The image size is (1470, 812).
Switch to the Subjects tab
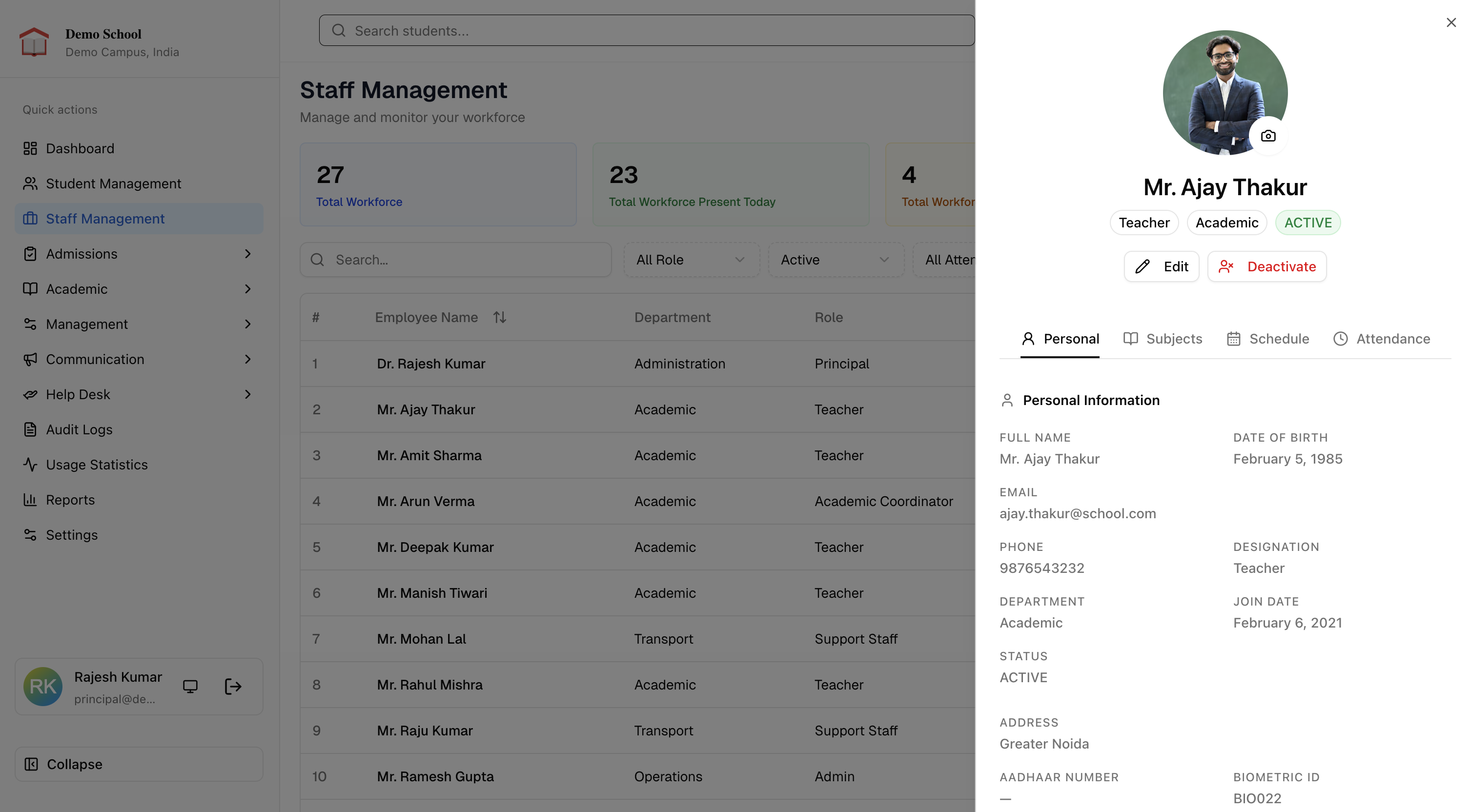click(x=1163, y=339)
